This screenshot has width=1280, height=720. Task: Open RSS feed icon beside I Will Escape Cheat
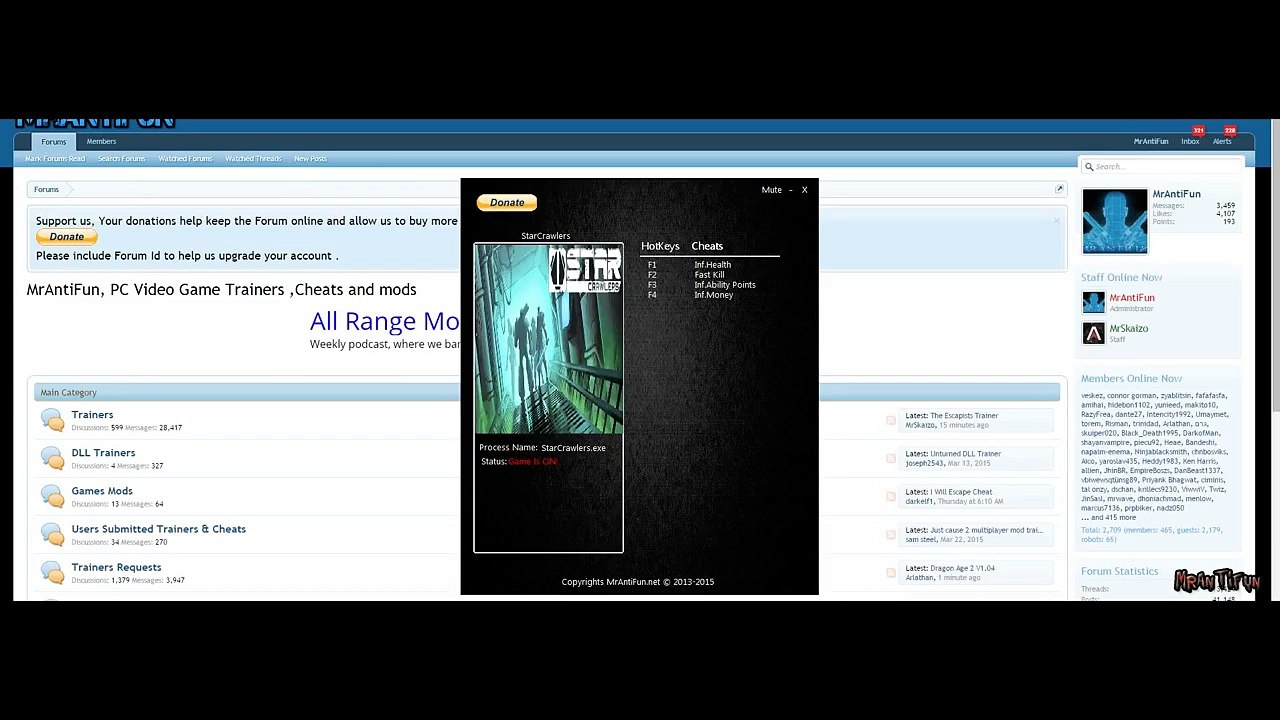(891, 497)
